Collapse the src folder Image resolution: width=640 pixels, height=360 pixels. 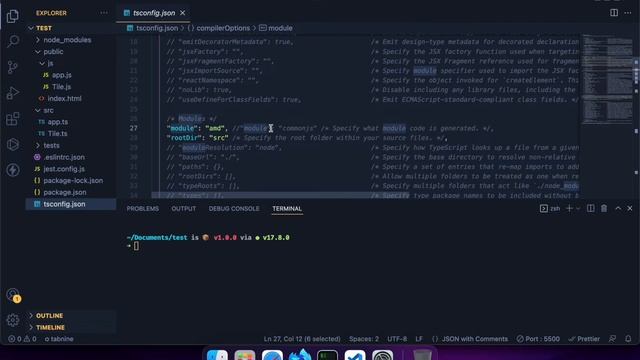coord(48,110)
